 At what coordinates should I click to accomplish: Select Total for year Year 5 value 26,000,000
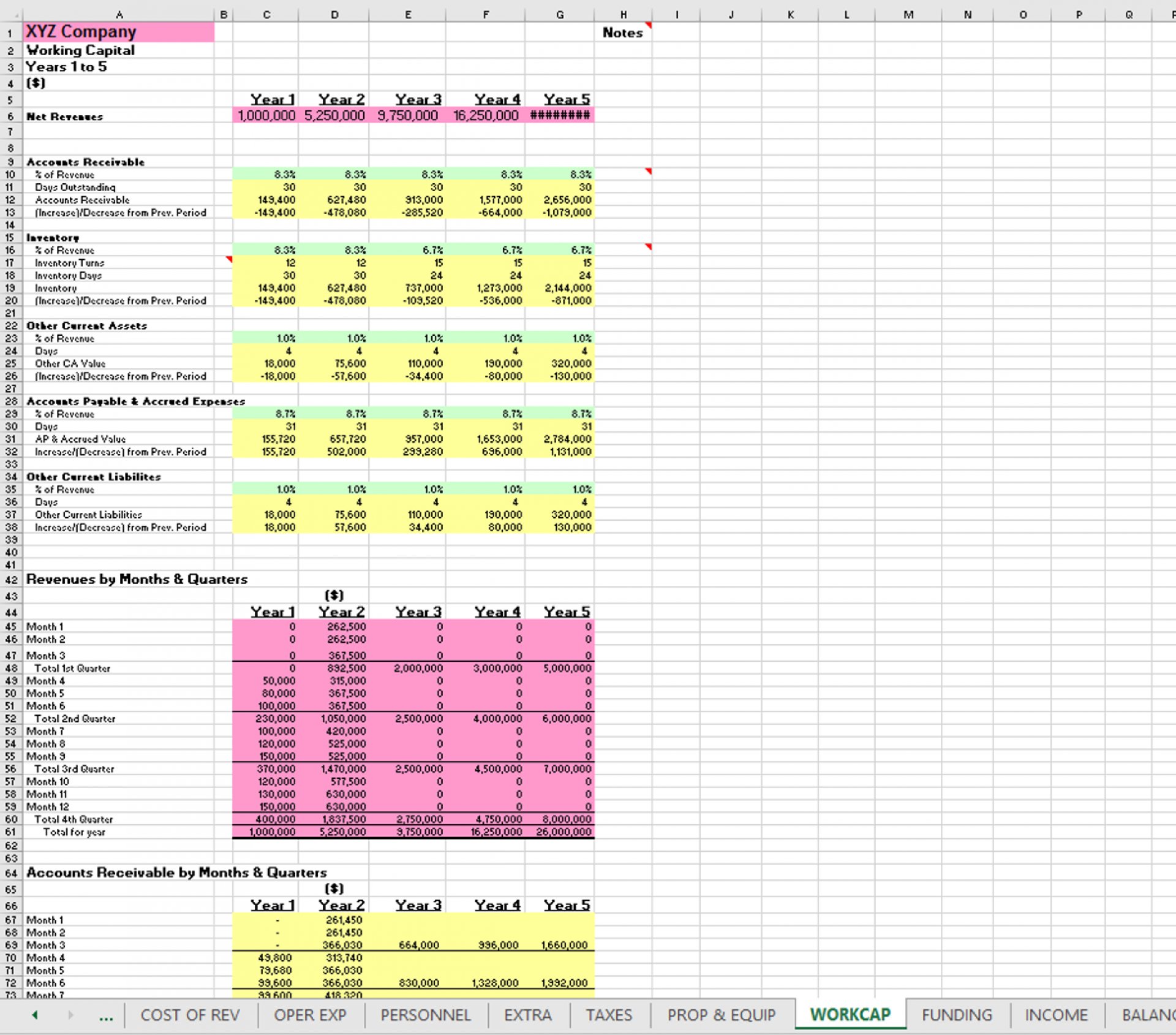tap(560, 832)
